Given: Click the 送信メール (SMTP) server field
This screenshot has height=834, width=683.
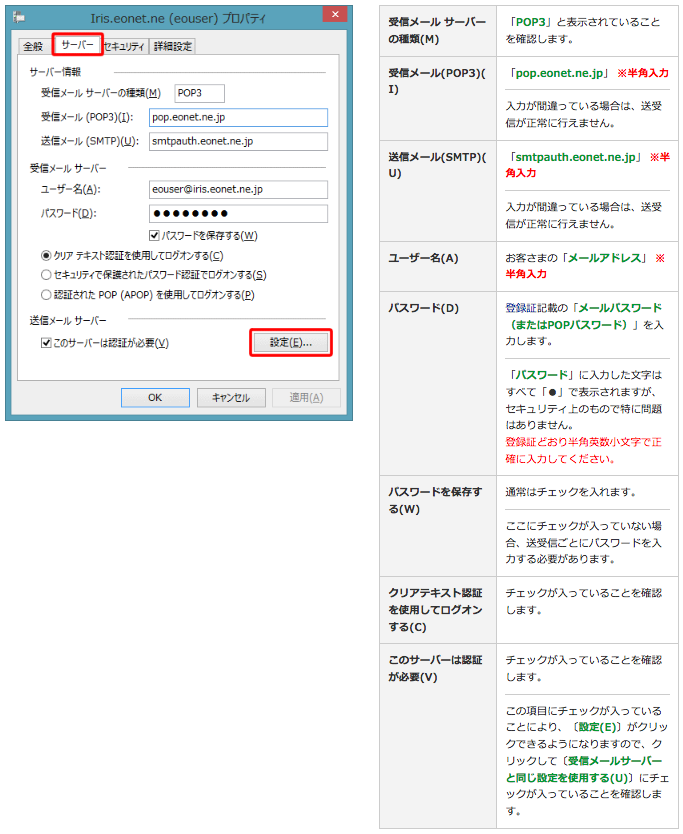Looking at the screenshot, I should click(x=238, y=141).
